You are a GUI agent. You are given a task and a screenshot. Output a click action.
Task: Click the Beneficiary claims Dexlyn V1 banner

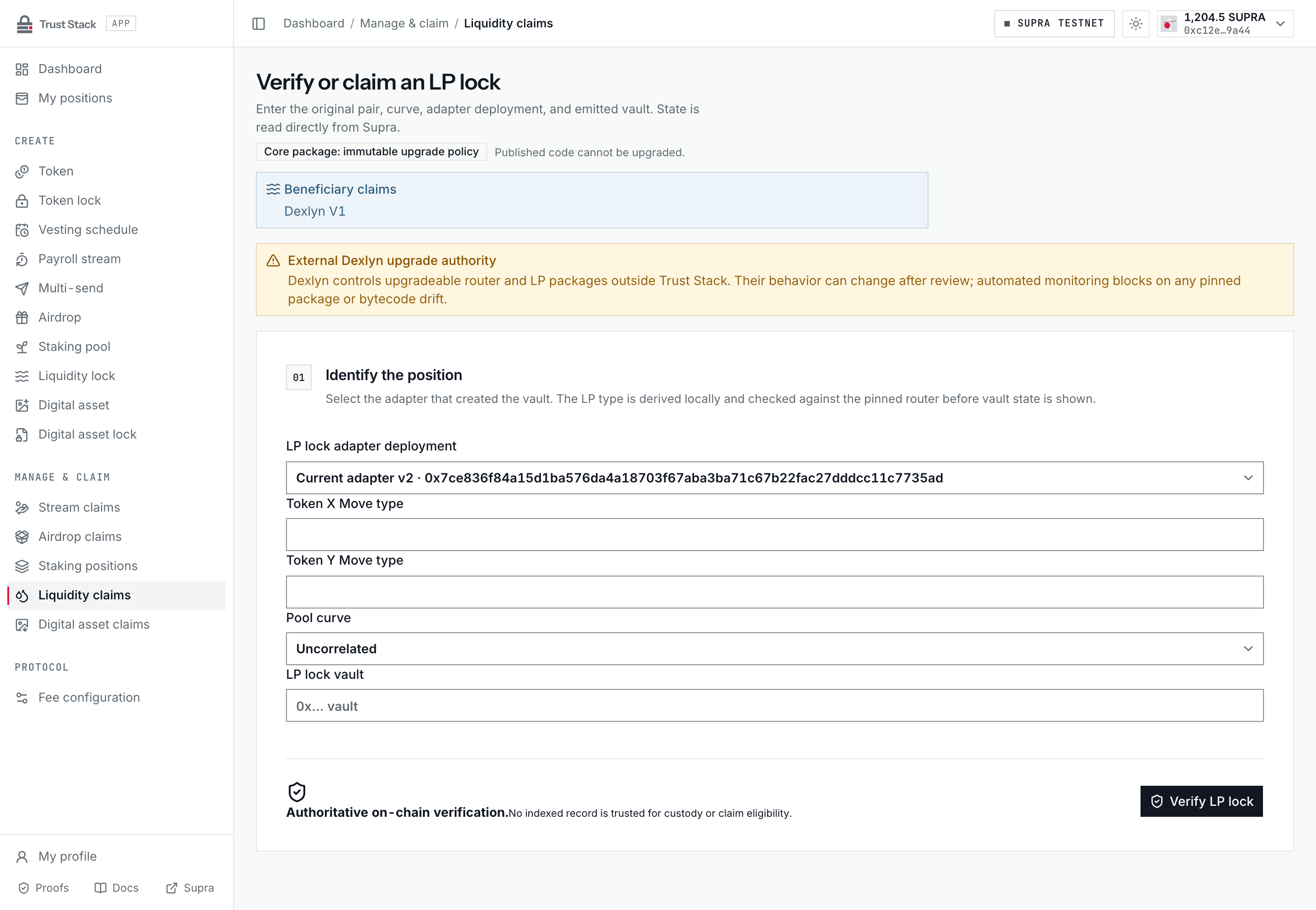[592, 200]
